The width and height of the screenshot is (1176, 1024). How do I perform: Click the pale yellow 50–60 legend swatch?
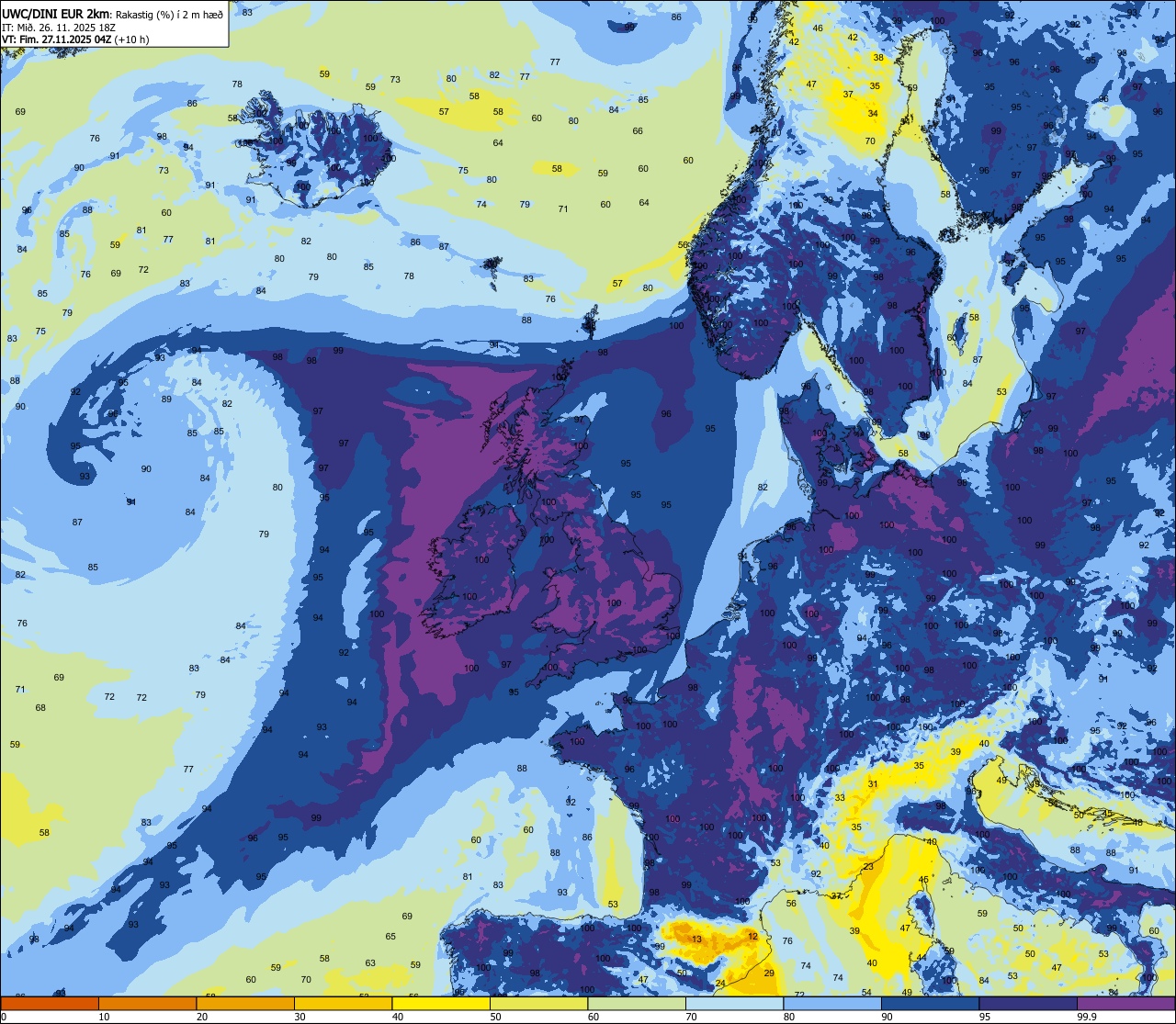click(x=538, y=1003)
